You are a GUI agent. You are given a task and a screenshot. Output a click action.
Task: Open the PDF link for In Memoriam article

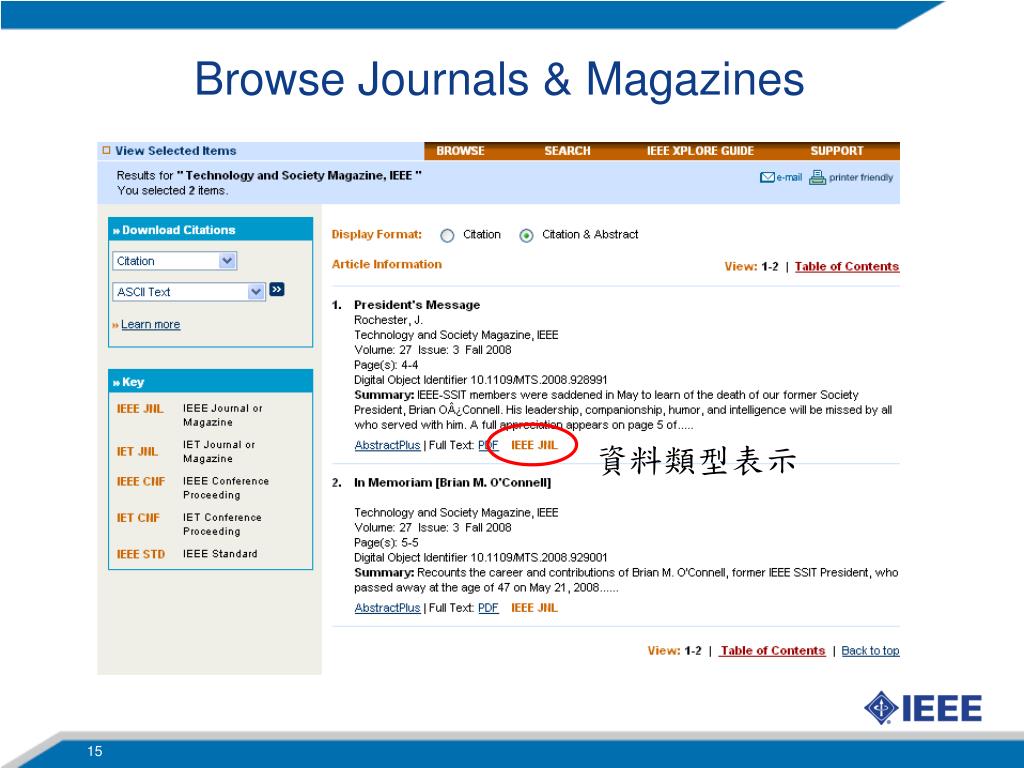click(488, 608)
